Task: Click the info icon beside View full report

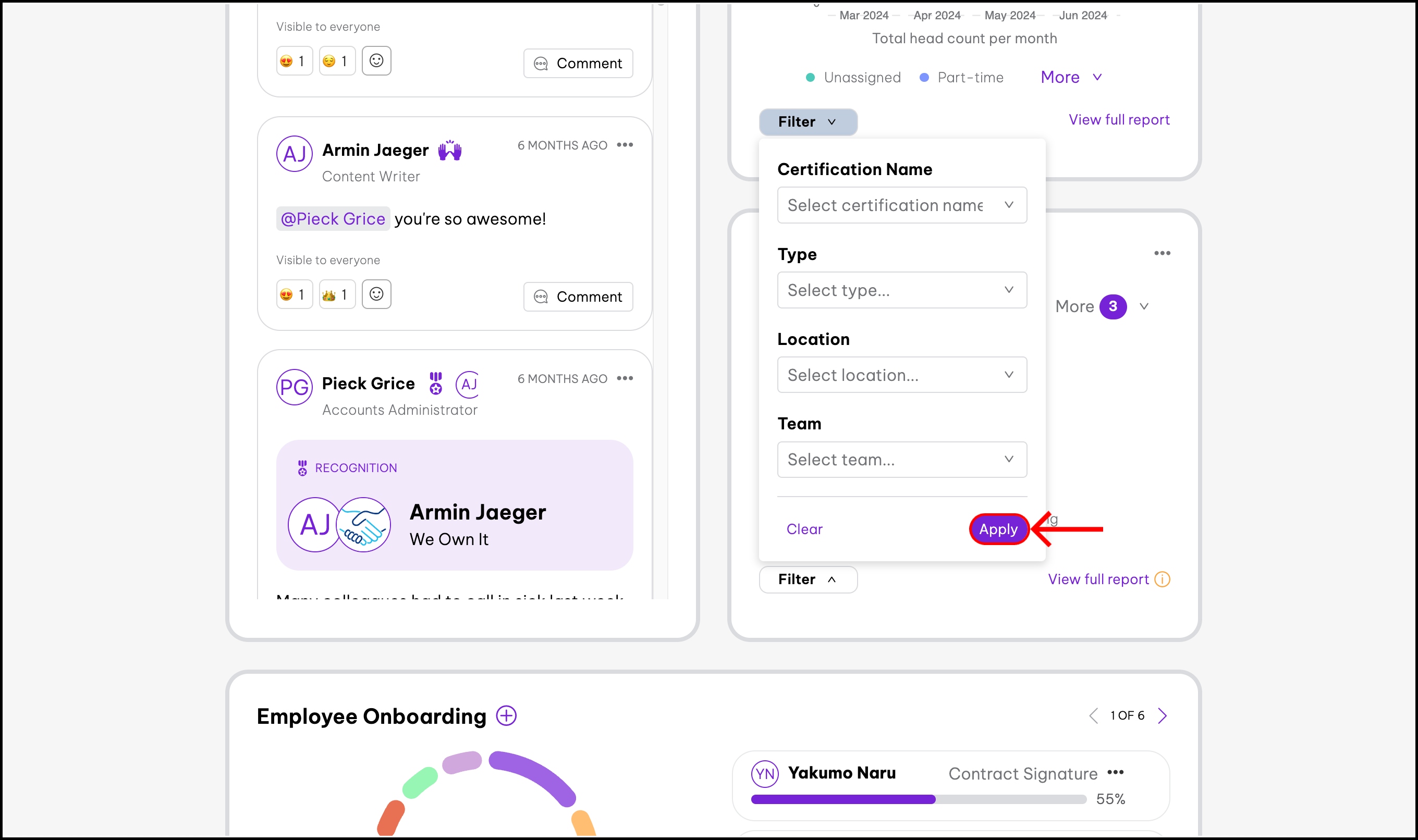Action: (1162, 579)
